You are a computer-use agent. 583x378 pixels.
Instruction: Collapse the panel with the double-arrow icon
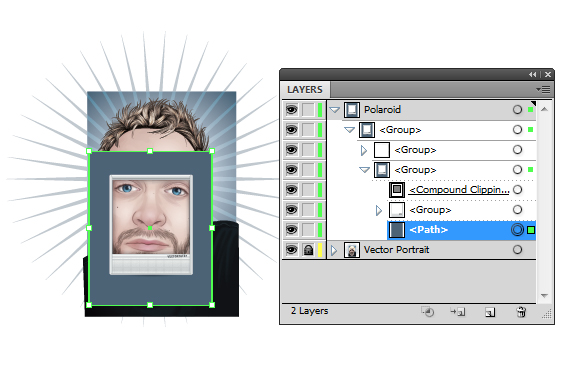[533, 75]
